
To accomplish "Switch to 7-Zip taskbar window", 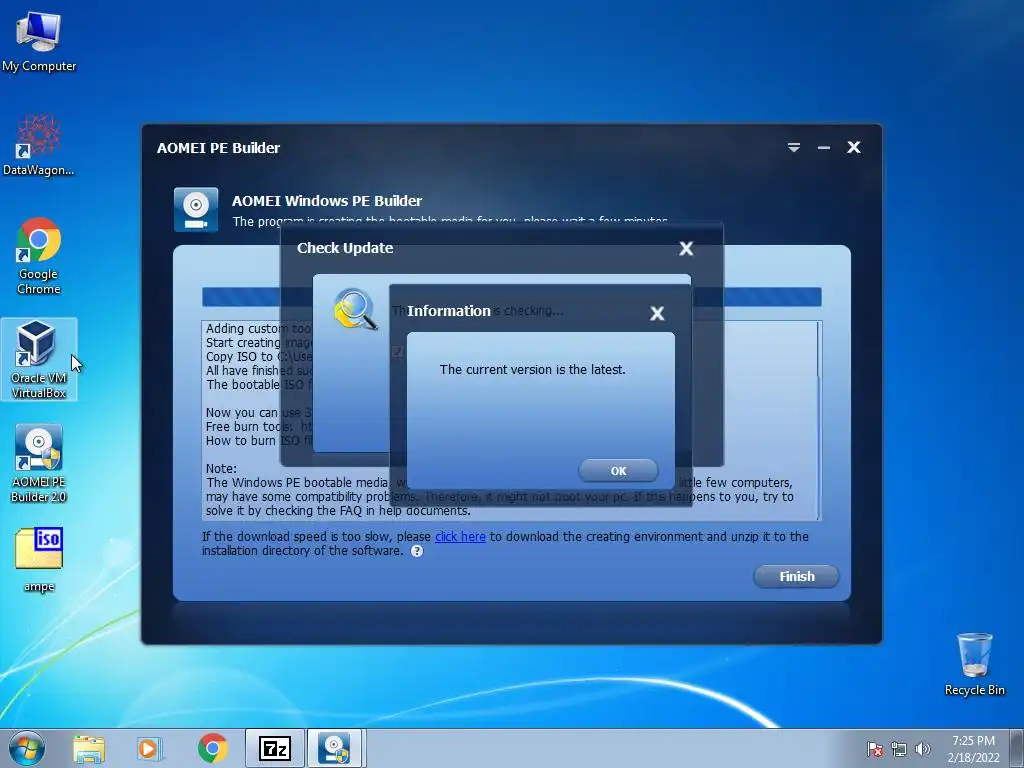I will pos(274,748).
